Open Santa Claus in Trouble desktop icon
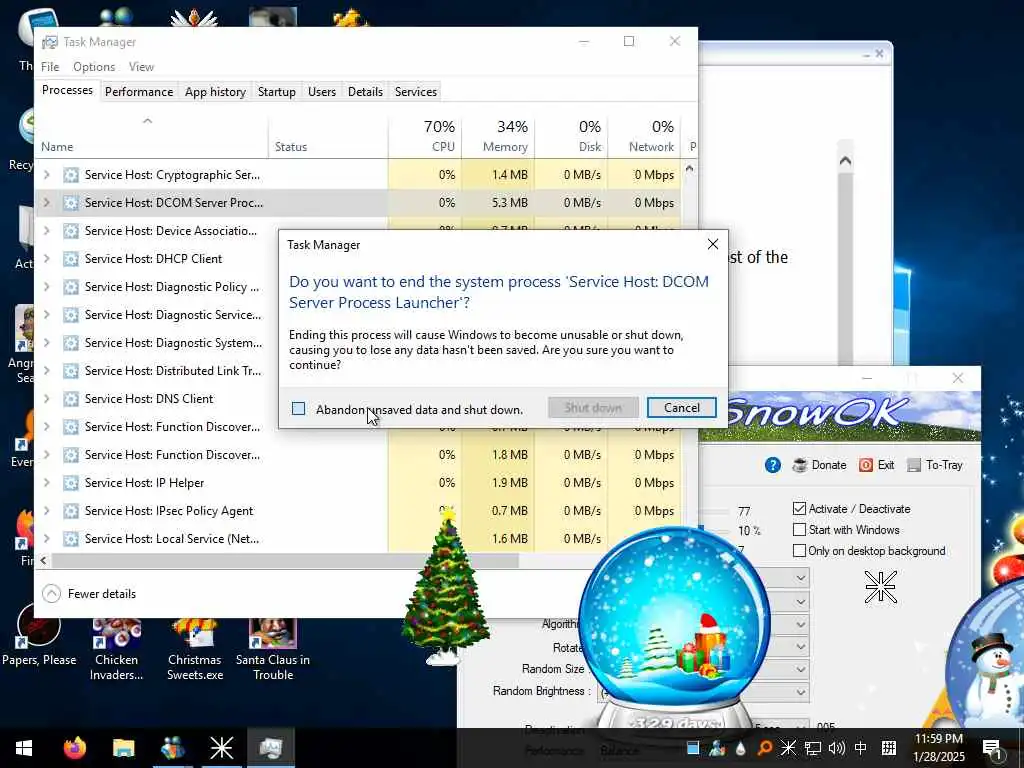The image size is (1024, 768). [x=272, y=648]
